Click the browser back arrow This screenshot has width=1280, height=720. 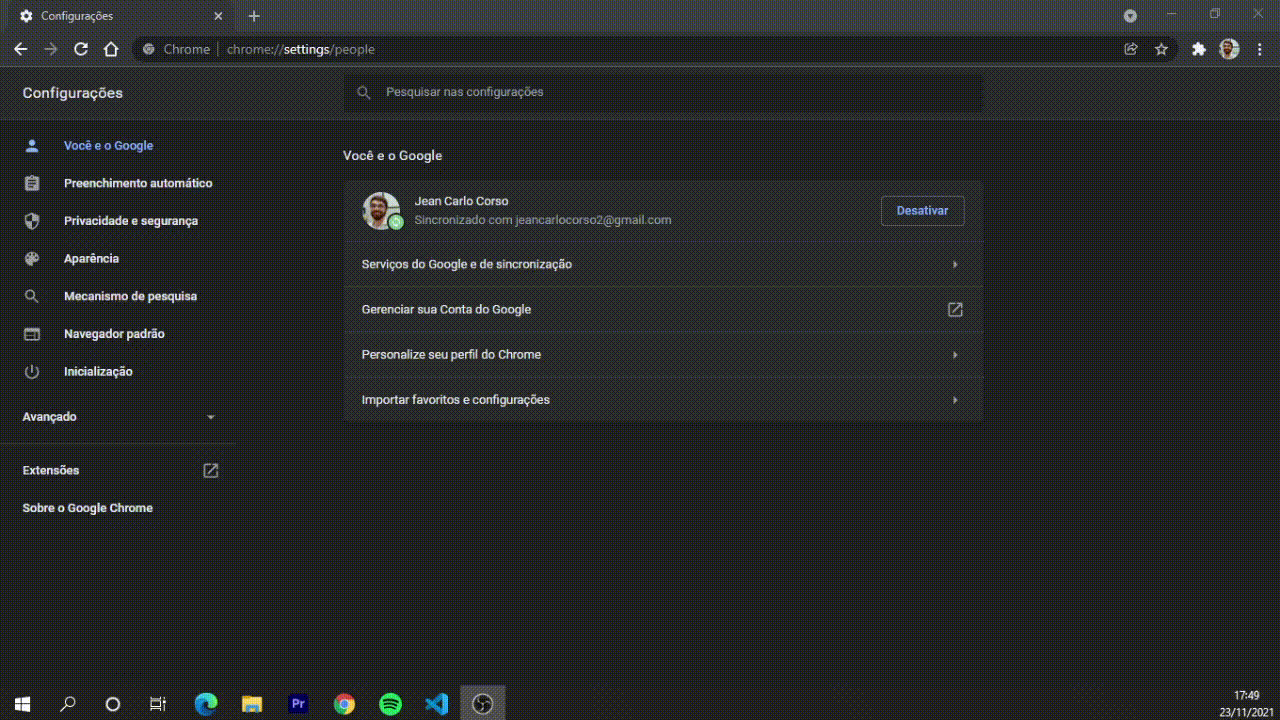21,49
